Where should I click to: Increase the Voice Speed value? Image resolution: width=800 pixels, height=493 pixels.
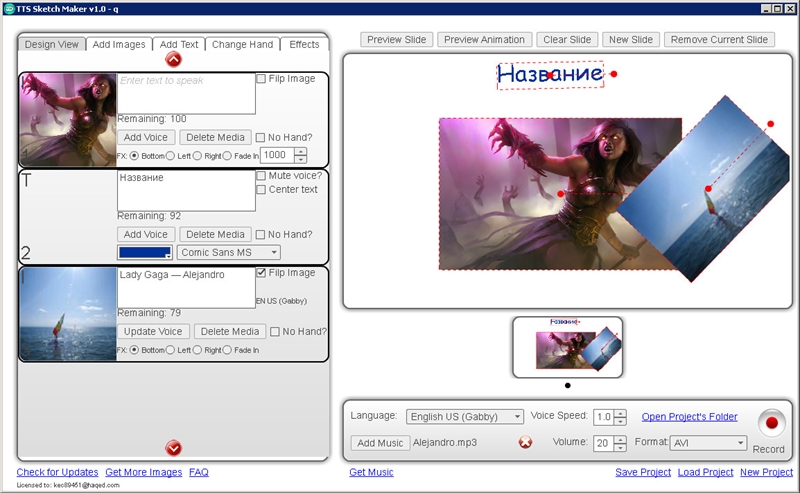coord(620,413)
